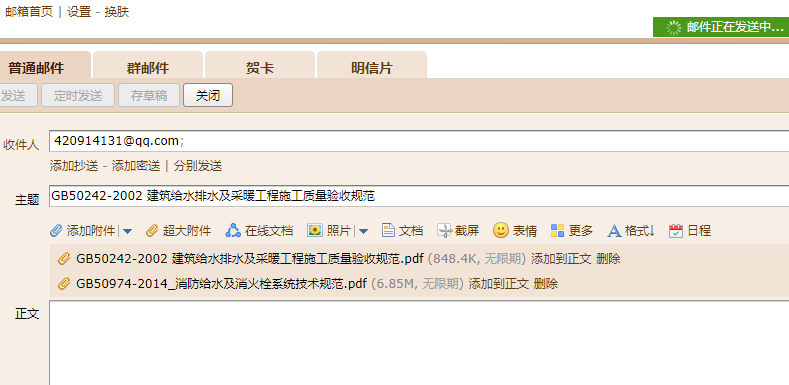Click the paperclip icon beside 添加附件
This screenshot has width=789, height=385.
click(x=56, y=231)
